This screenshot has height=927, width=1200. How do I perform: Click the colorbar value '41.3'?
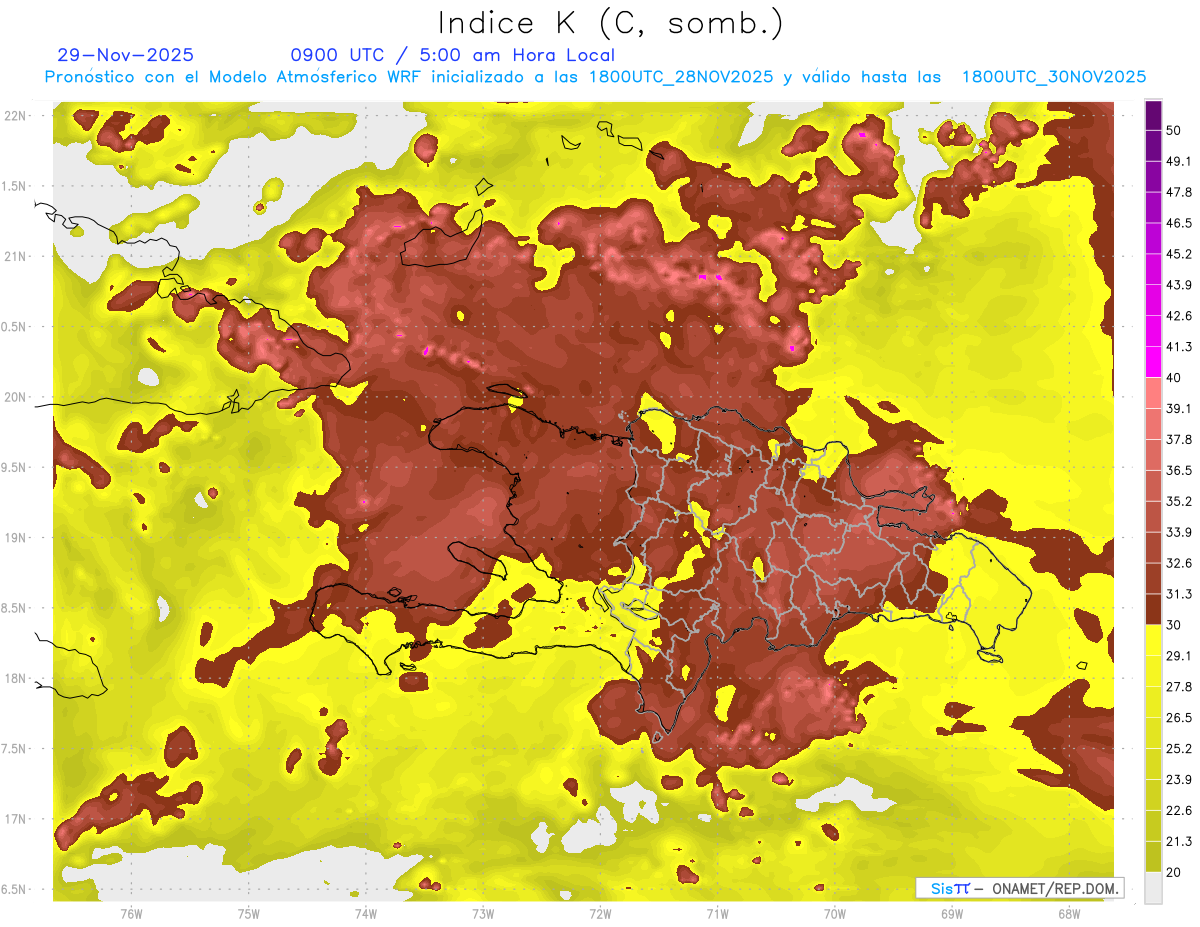click(x=1179, y=347)
